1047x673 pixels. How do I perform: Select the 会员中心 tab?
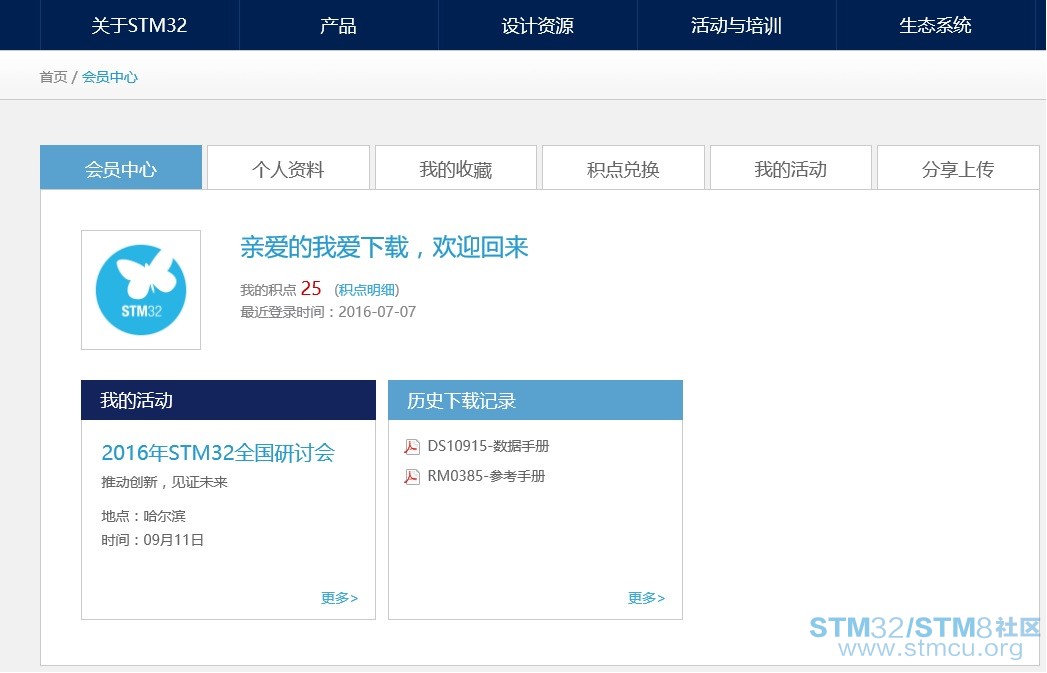pyautogui.click(x=121, y=168)
